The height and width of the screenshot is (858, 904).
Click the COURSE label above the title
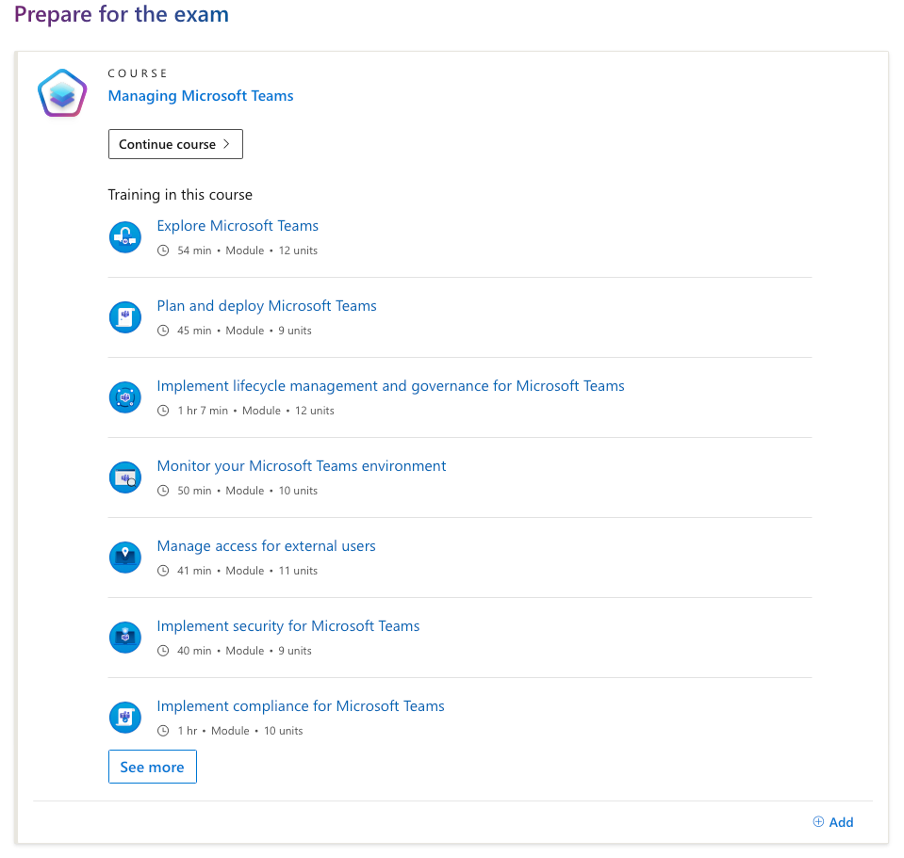coord(137,73)
